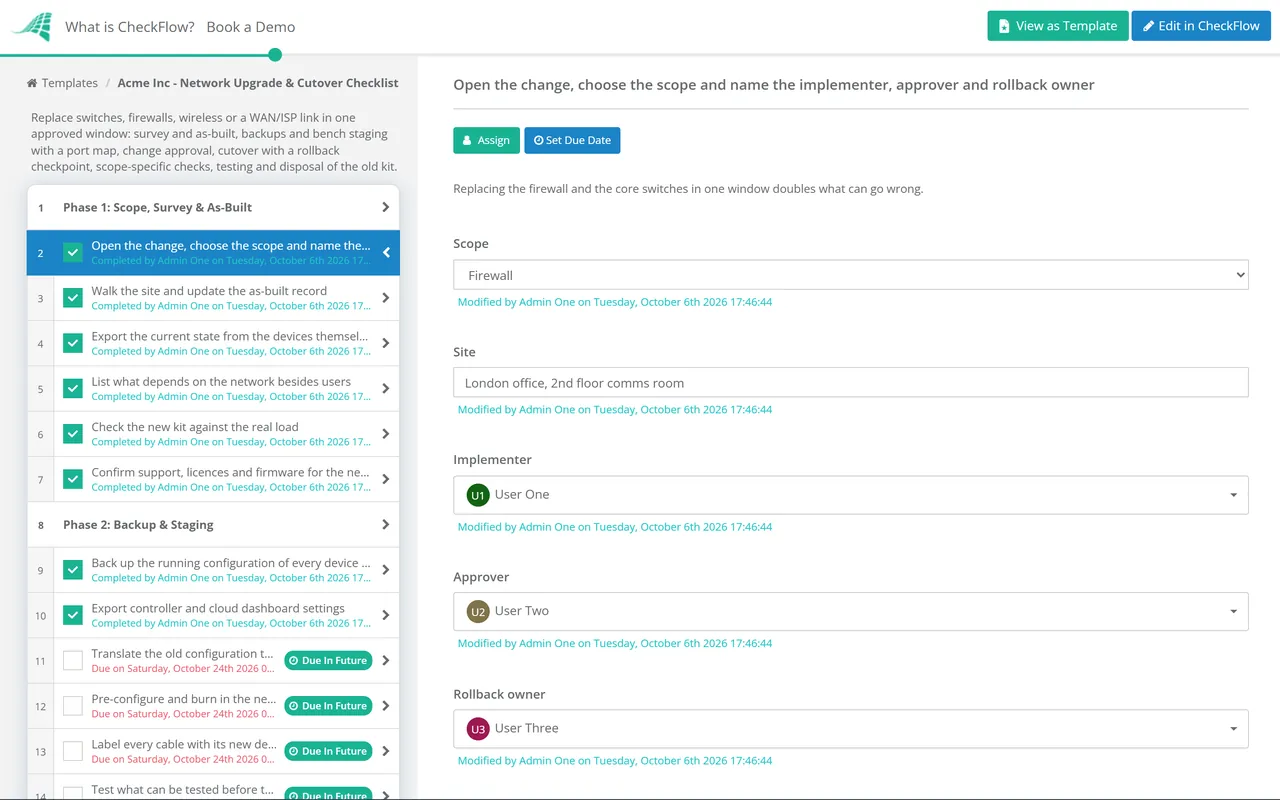Open 'What is CheckFlow?' nav item

(130, 27)
